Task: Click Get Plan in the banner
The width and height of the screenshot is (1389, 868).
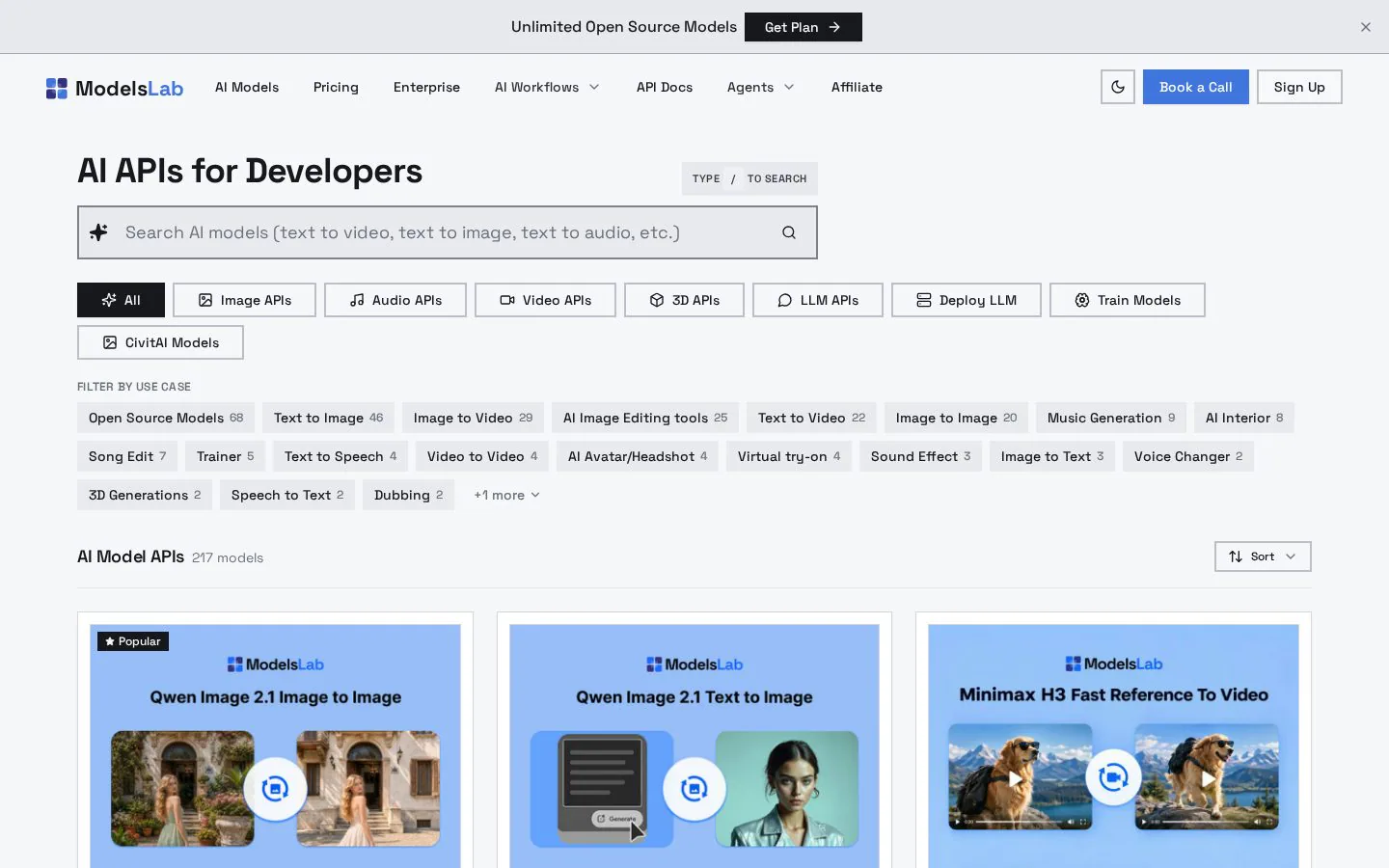Action: tap(803, 27)
